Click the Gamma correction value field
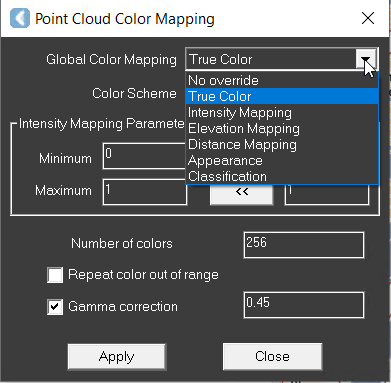The height and width of the screenshot is (383, 391). 304,305
